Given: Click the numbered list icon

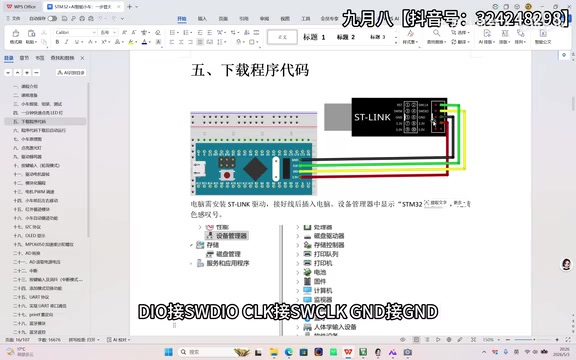Looking at the screenshot, I should pos(186,33).
